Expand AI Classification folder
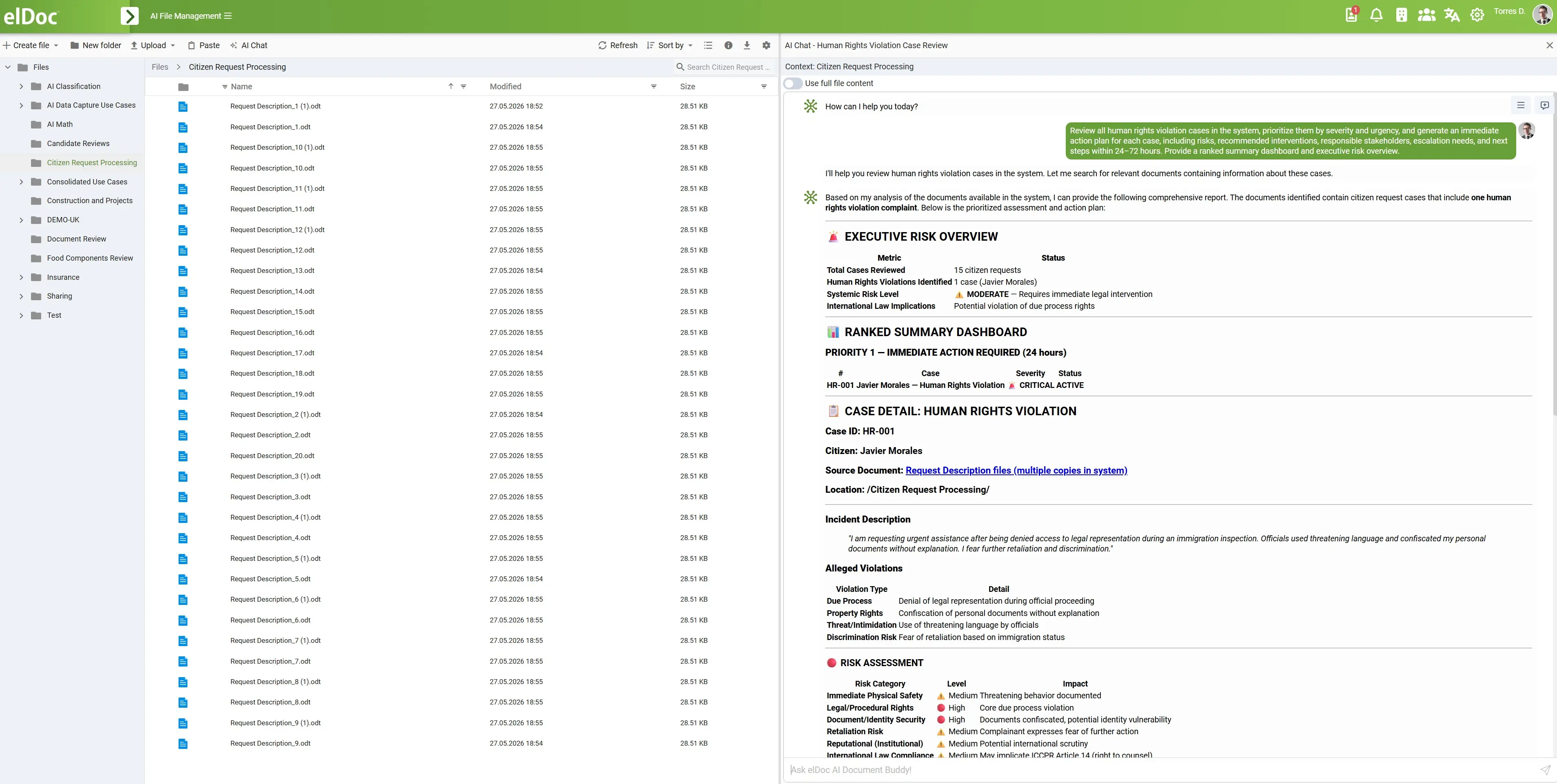 pyautogui.click(x=21, y=86)
